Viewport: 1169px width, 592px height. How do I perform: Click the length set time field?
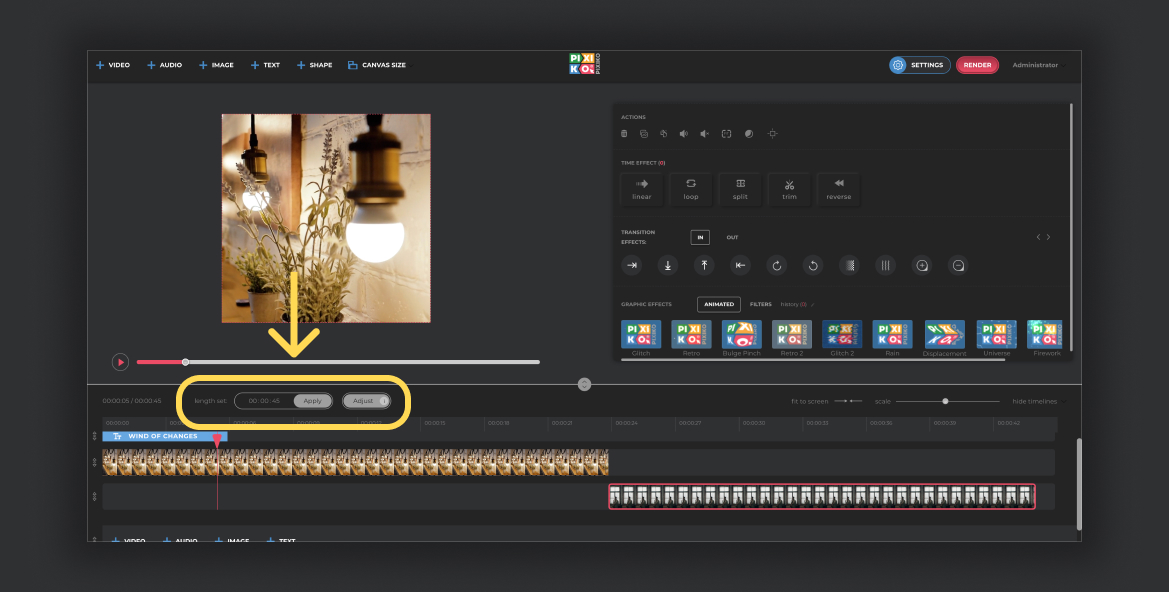point(264,401)
